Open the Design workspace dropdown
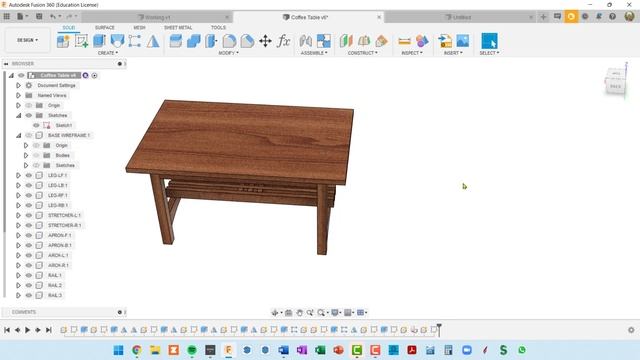 tap(27, 40)
